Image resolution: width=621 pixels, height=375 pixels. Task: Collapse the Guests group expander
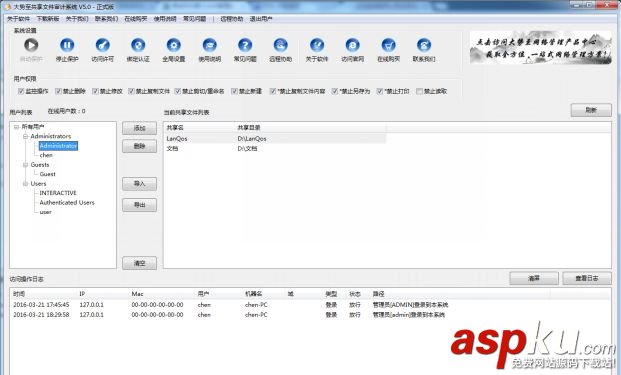tap(25, 165)
